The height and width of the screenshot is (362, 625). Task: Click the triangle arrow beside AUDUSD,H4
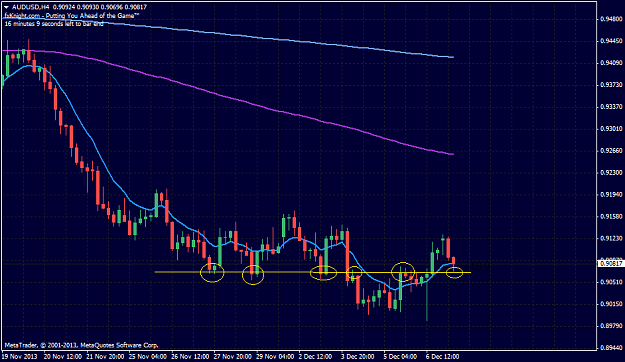[6, 7]
